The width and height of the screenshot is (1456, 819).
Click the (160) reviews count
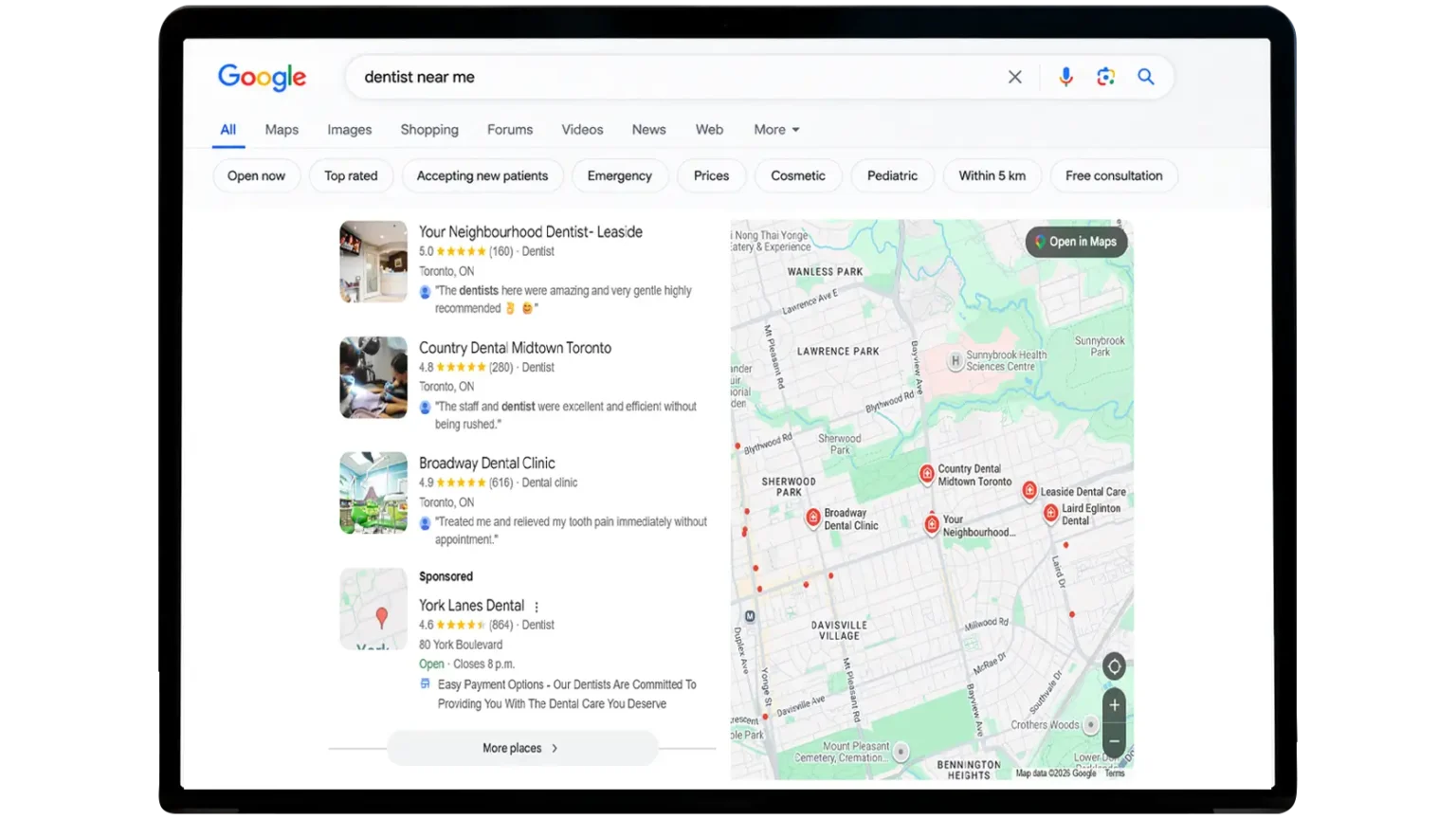coord(500,252)
